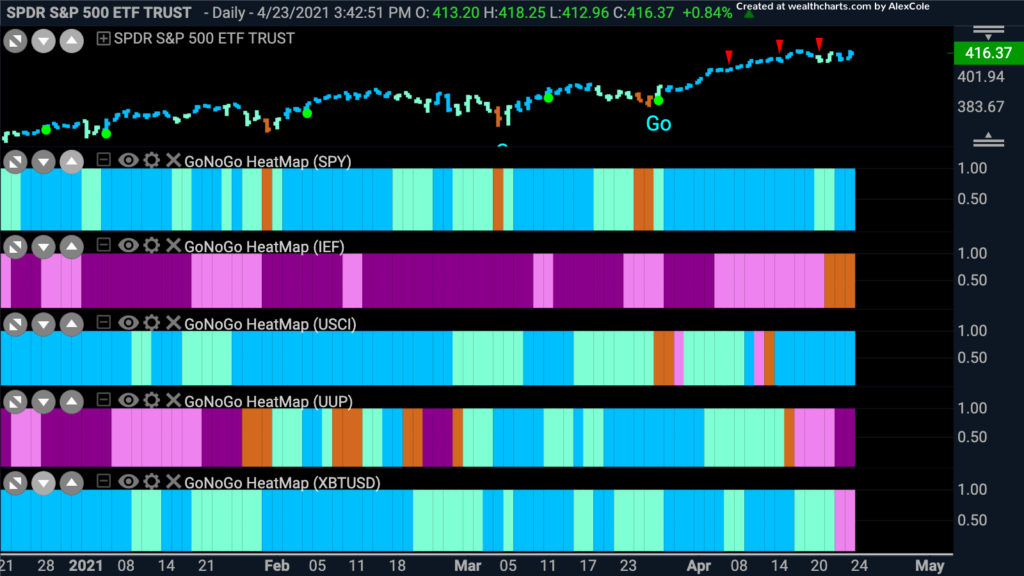1024x576 pixels.
Task: Click the leftmost red arrow marker on chart
Action: (x=729, y=57)
